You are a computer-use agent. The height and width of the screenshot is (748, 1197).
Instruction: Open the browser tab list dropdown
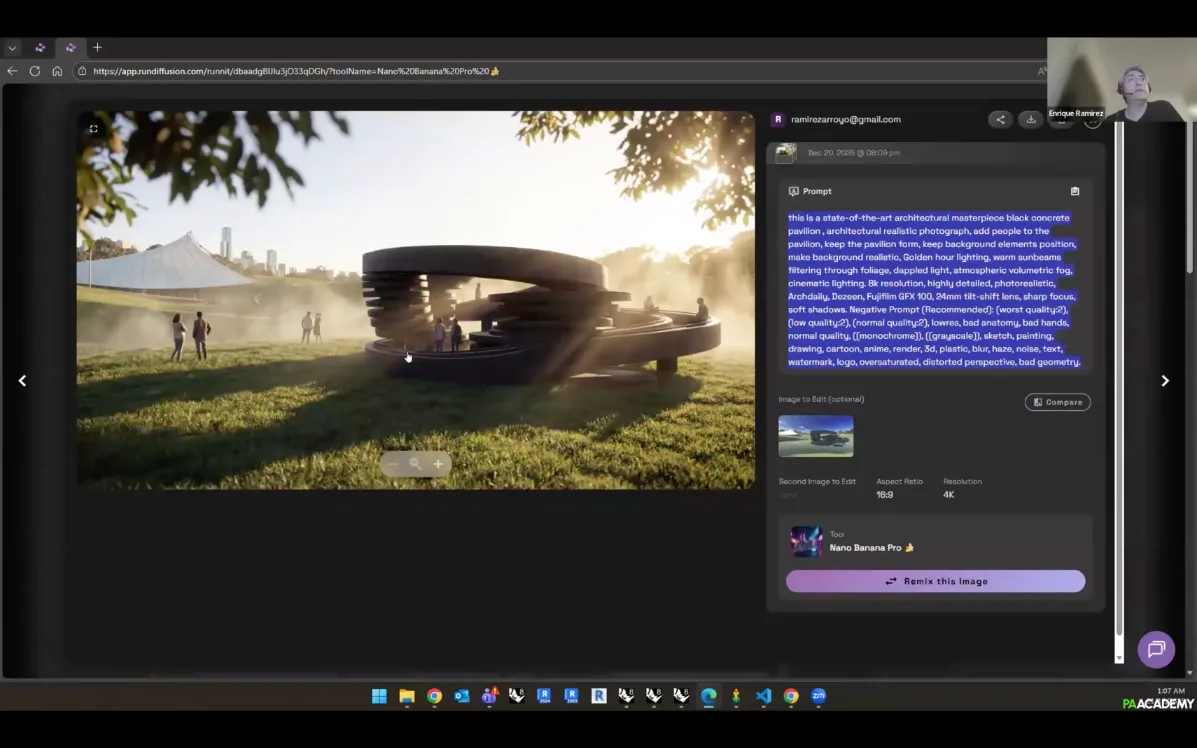[x=12, y=48]
